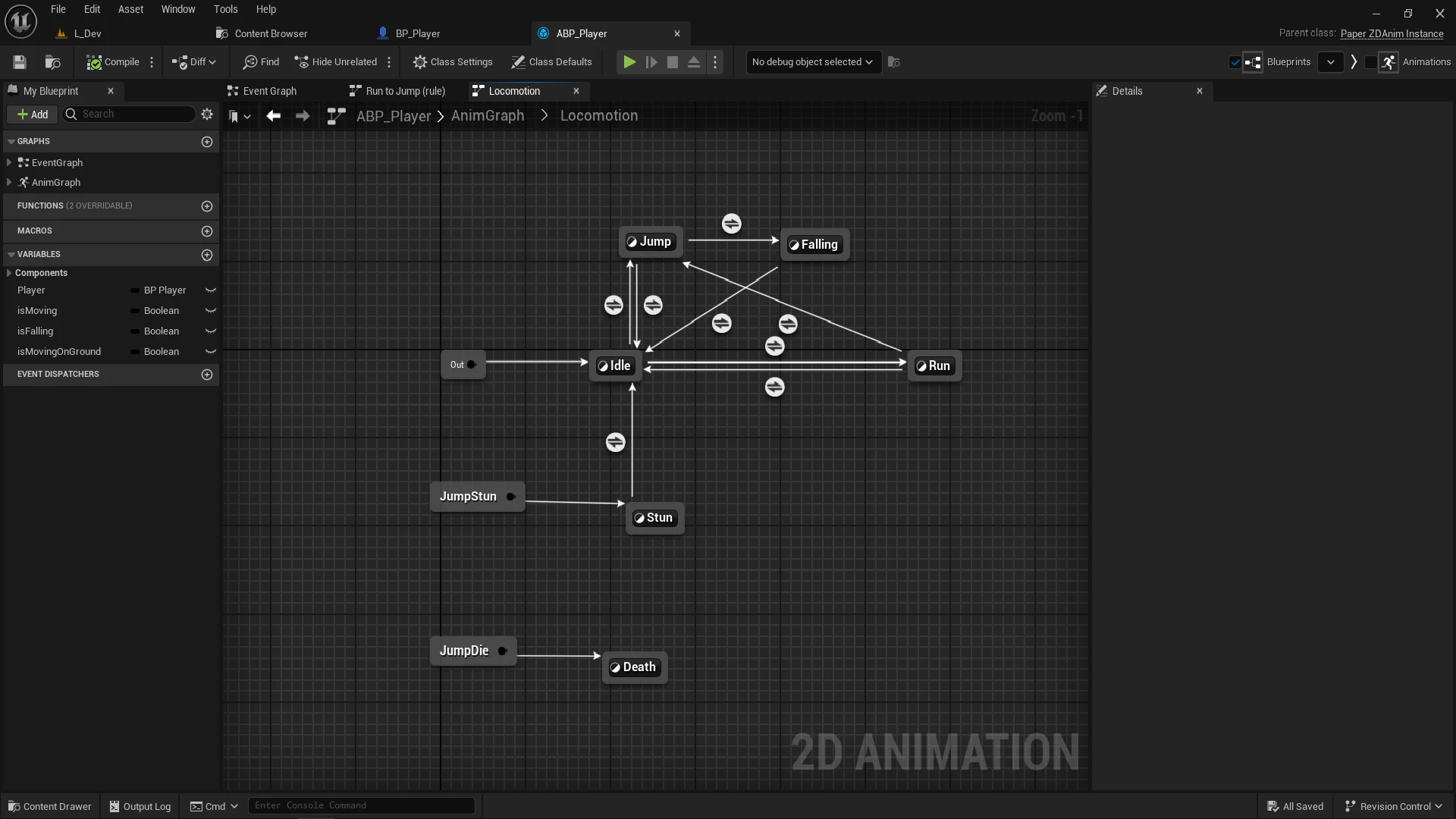Open the My Blueprint settings gear

coord(207,114)
